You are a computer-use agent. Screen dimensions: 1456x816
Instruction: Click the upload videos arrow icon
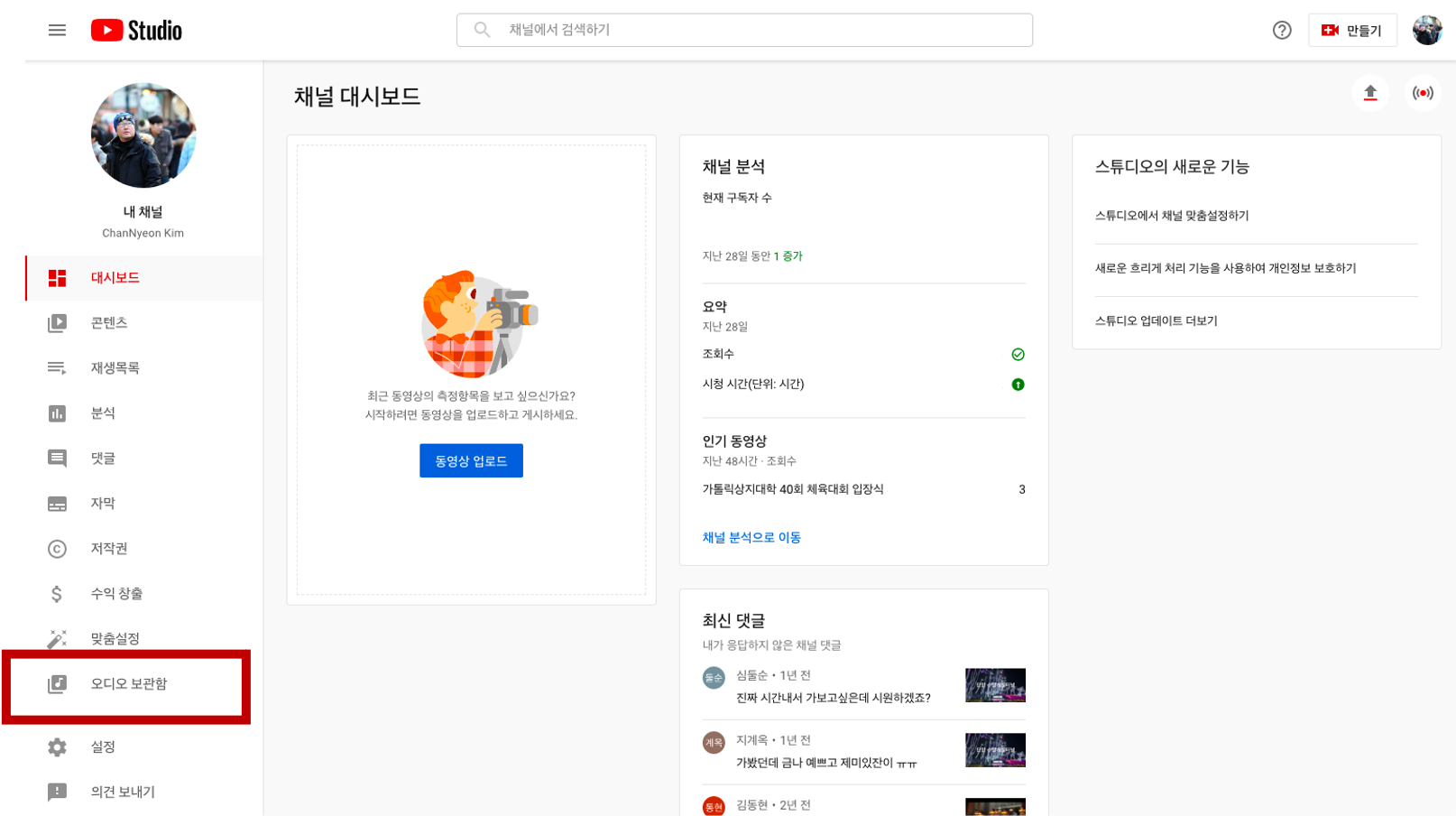1370,93
